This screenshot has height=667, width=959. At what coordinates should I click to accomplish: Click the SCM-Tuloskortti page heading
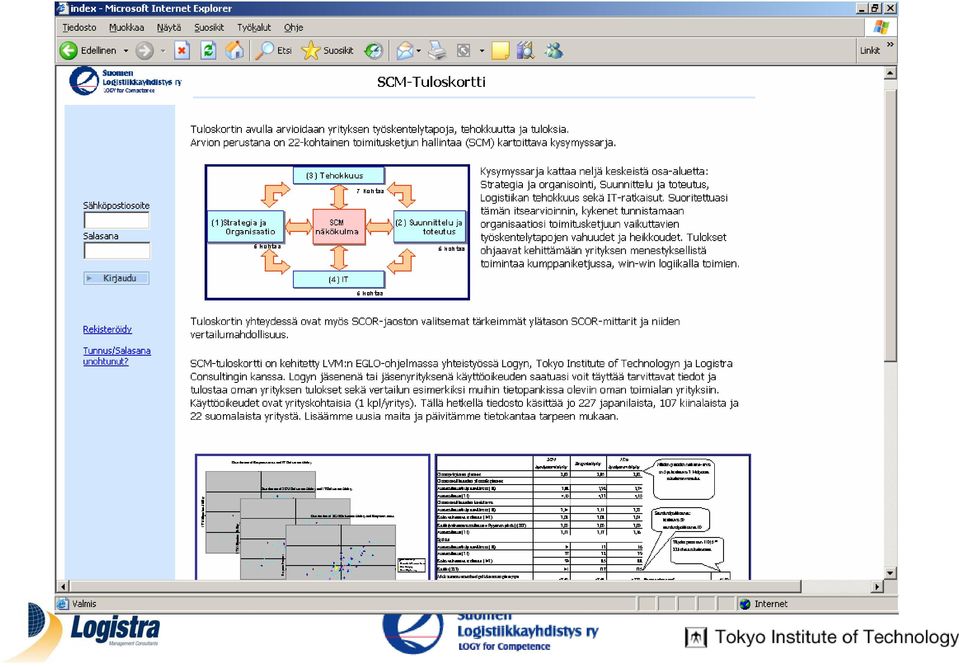coord(431,82)
